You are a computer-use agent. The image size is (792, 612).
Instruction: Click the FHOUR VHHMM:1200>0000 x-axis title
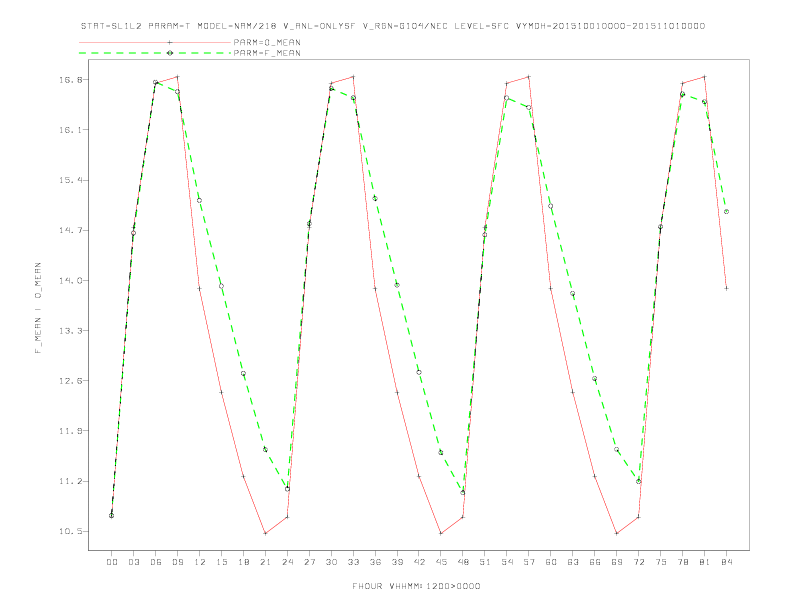pos(416,586)
